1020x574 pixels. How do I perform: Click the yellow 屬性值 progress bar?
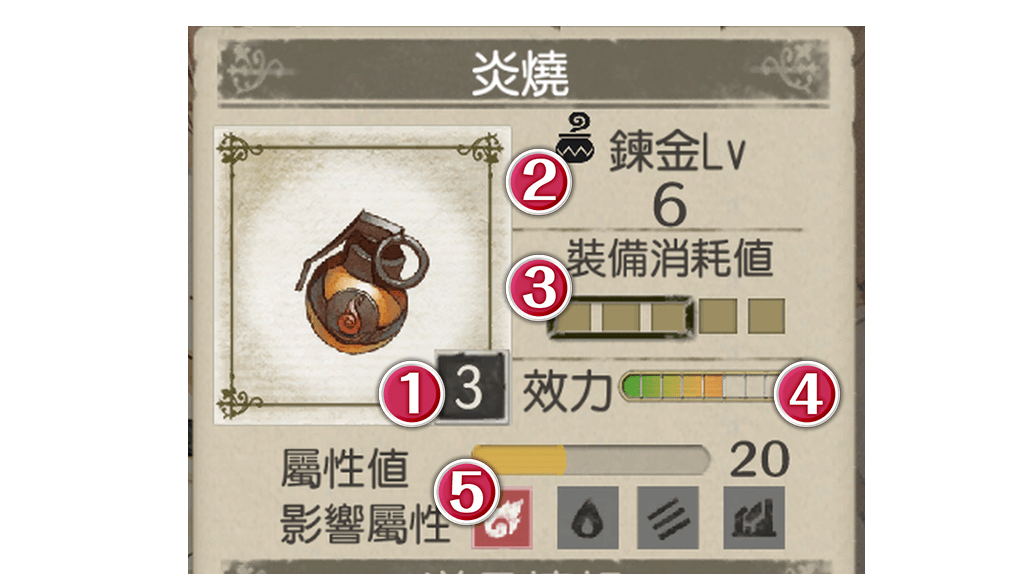point(591,459)
